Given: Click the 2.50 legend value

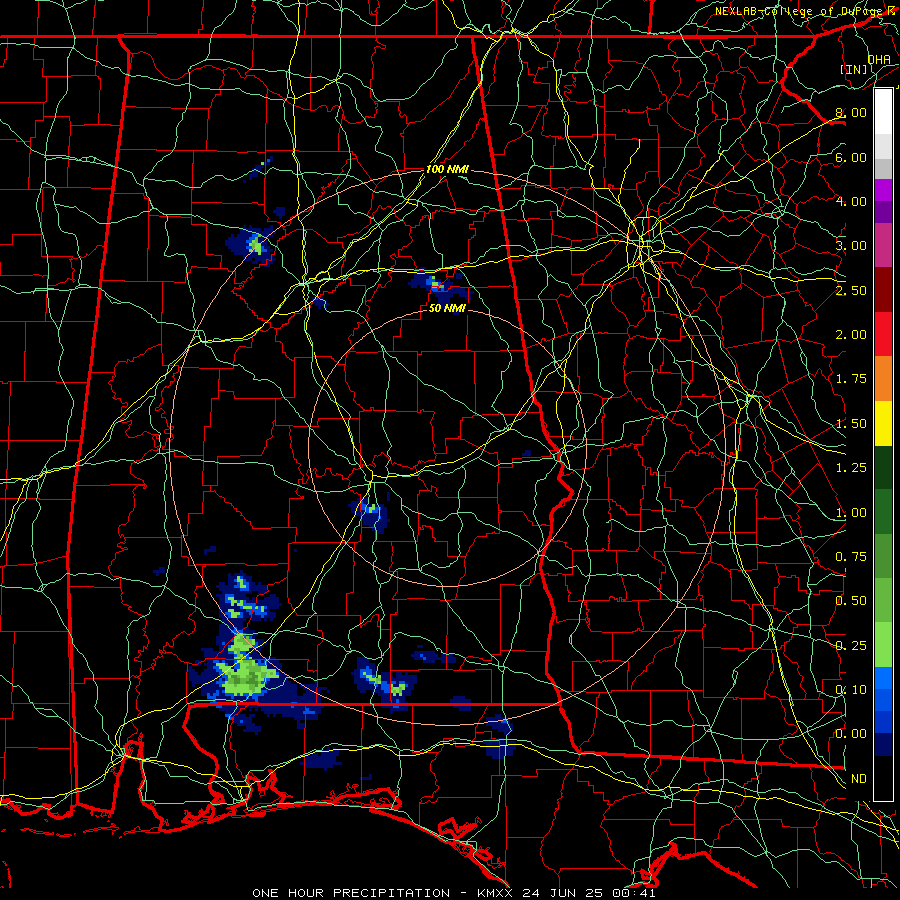Looking at the screenshot, I should 851,290.
